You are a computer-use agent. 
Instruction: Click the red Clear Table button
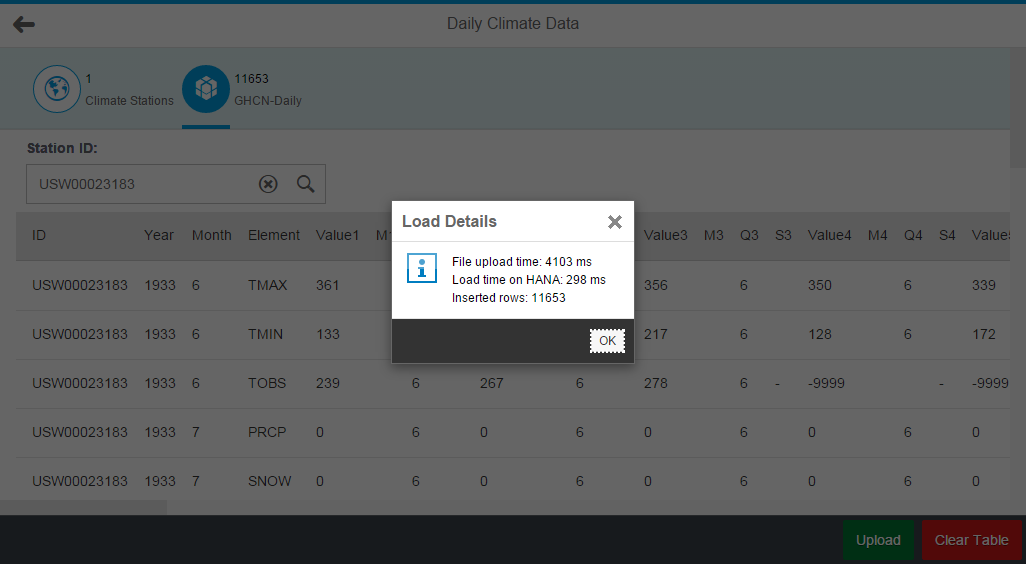972,540
